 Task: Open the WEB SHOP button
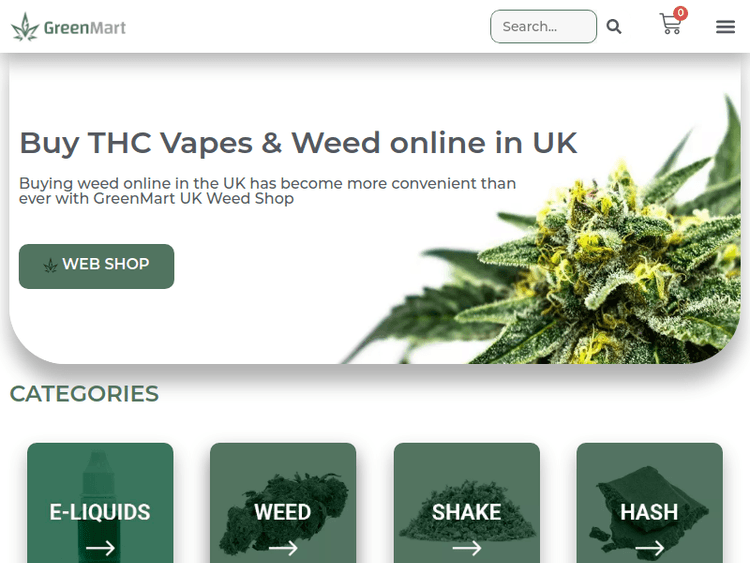(x=97, y=266)
